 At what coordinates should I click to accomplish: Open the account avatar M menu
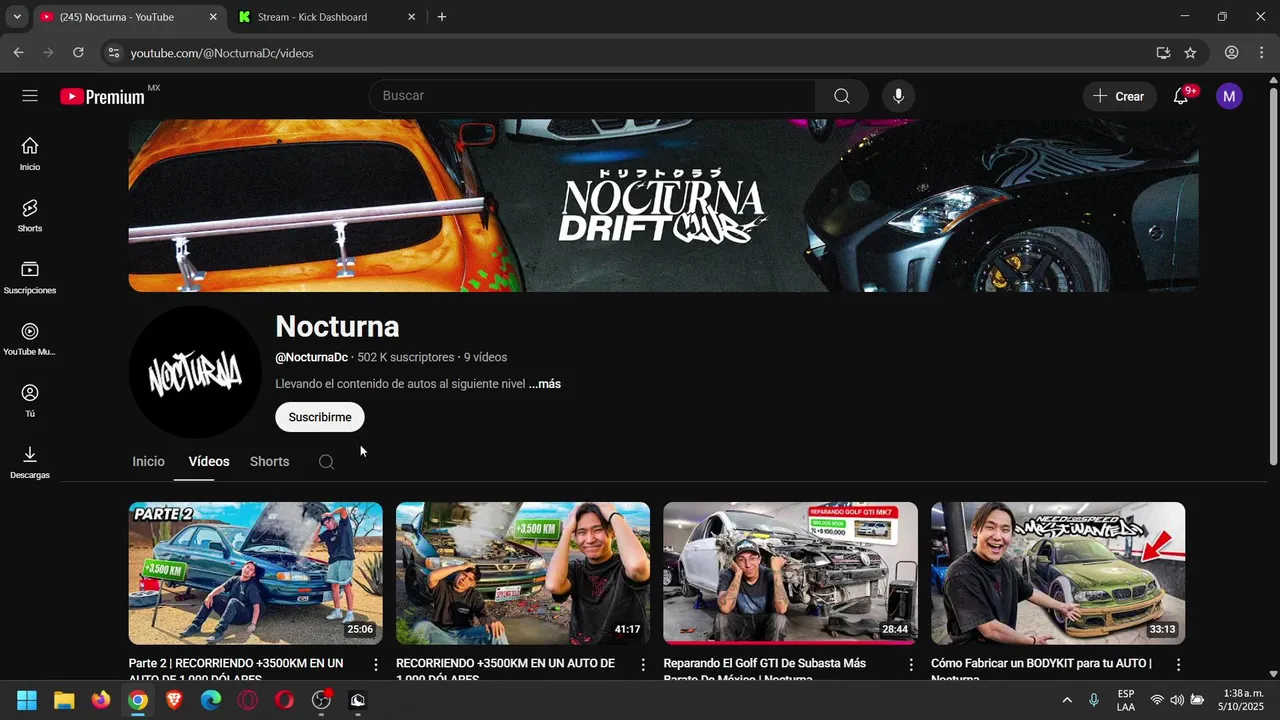click(1229, 96)
